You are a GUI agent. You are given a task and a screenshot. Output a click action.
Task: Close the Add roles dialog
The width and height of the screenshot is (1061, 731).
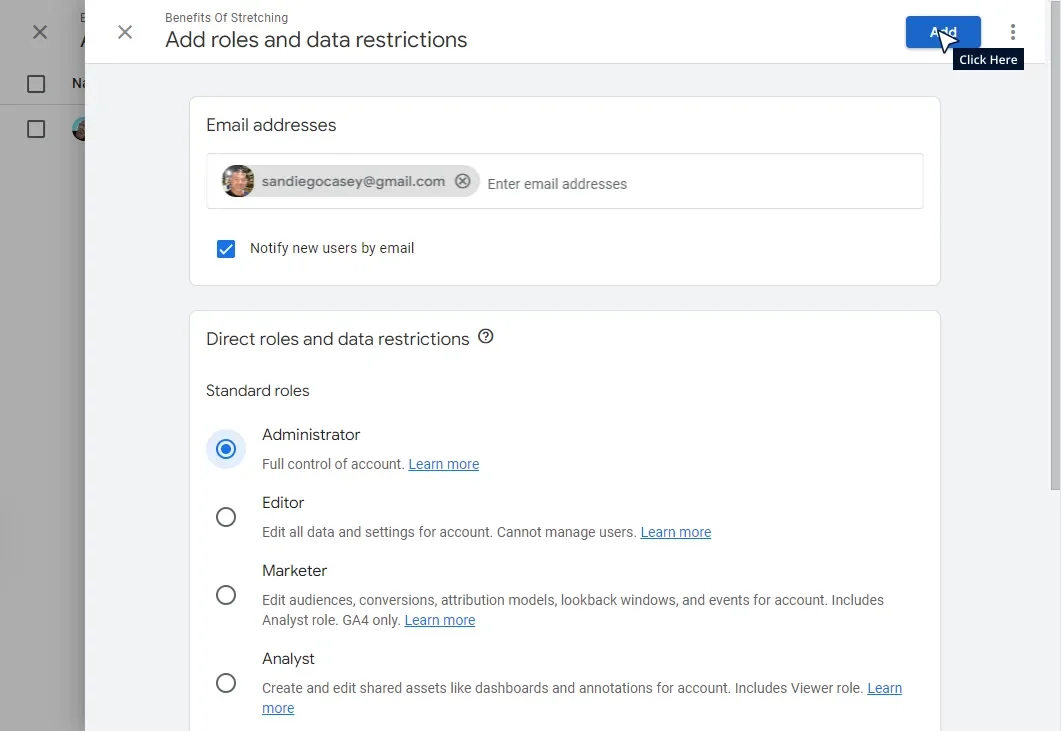coord(125,32)
